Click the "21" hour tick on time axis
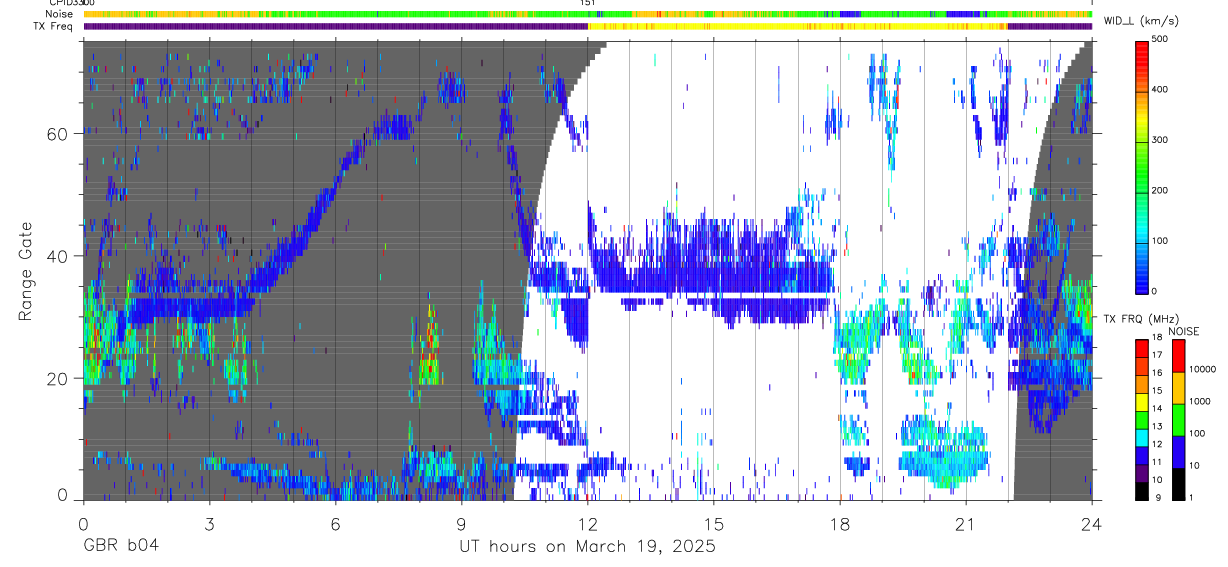This screenshot has height=567, width=1228. click(x=966, y=523)
